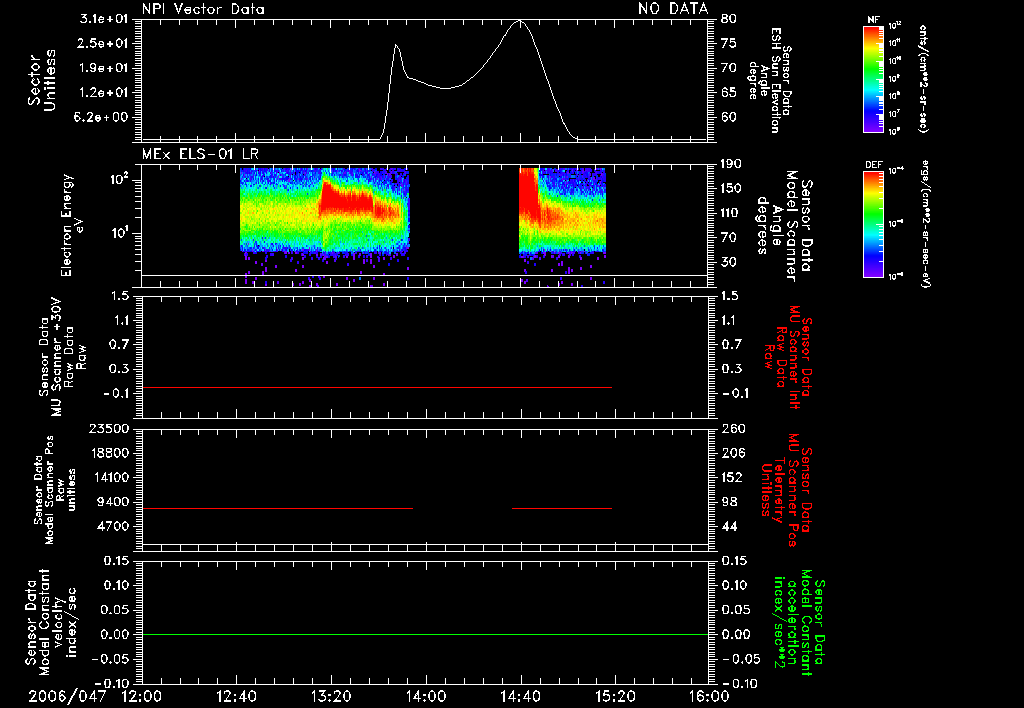
Task: Click the 44 telemetry tick value
Action: tap(729, 526)
